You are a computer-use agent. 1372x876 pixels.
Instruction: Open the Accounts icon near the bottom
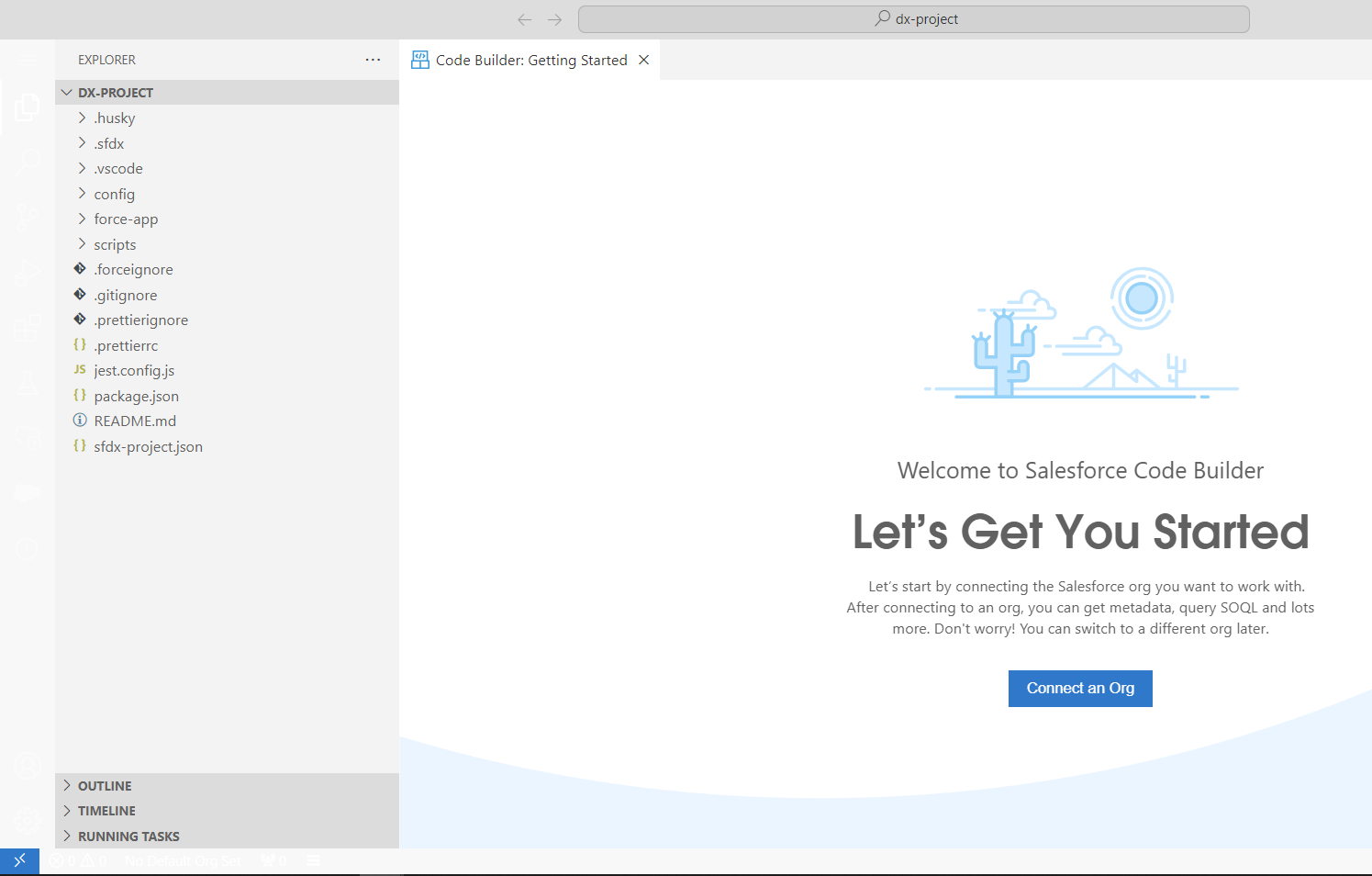click(x=28, y=765)
